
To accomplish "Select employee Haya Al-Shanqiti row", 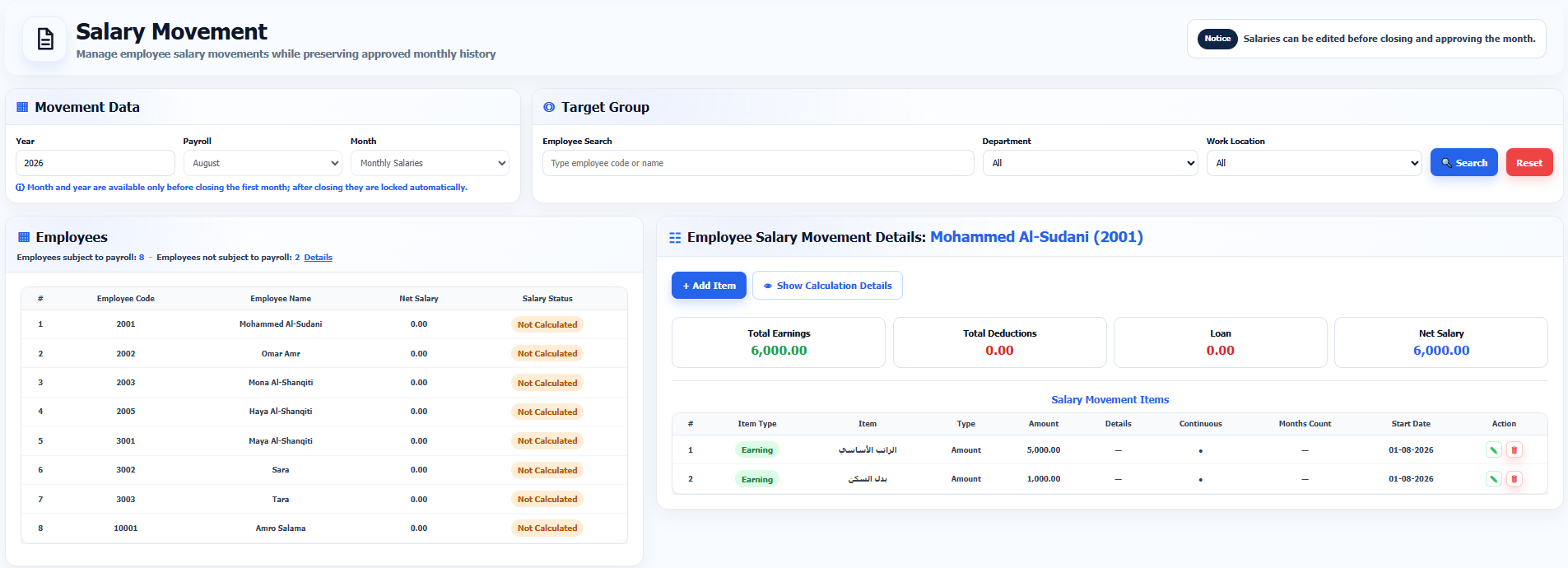I will [x=324, y=412].
